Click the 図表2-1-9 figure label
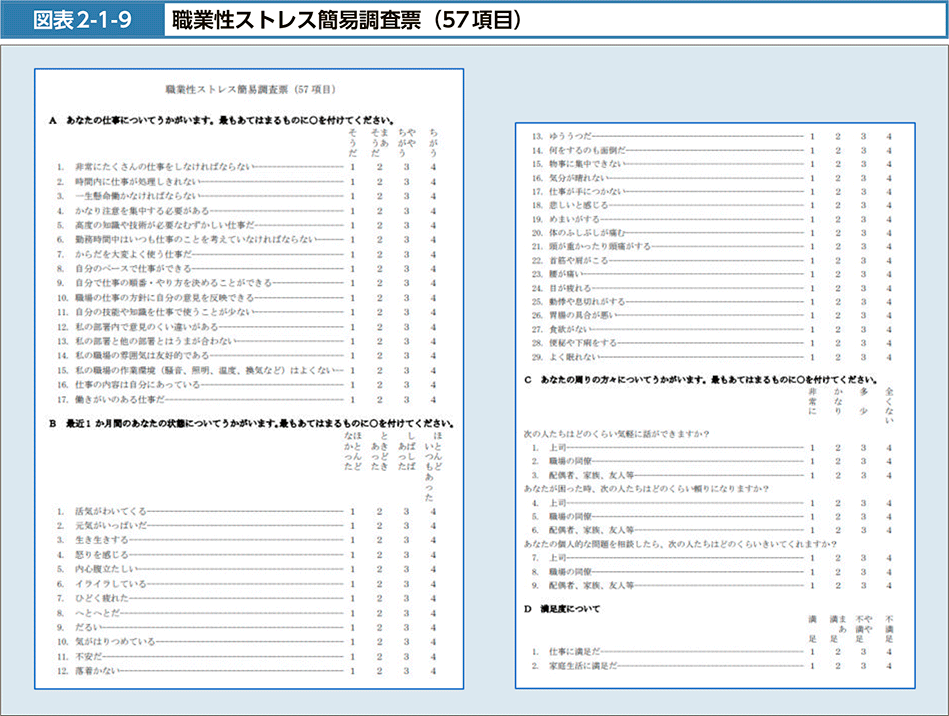Image resolution: width=949 pixels, height=716 pixels. (82, 19)
